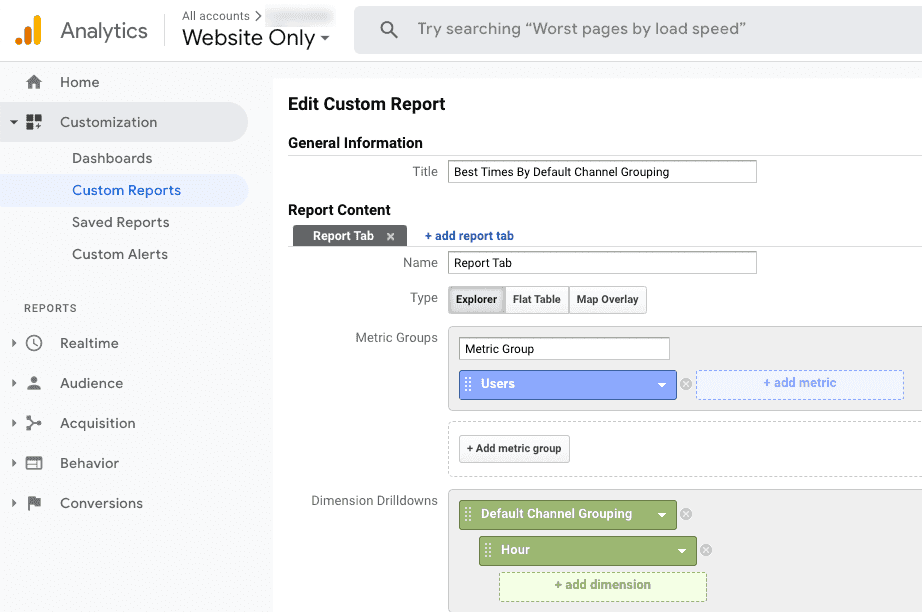922x612 pixels.
Task: Click the Add metric group button
Action: 514,448
